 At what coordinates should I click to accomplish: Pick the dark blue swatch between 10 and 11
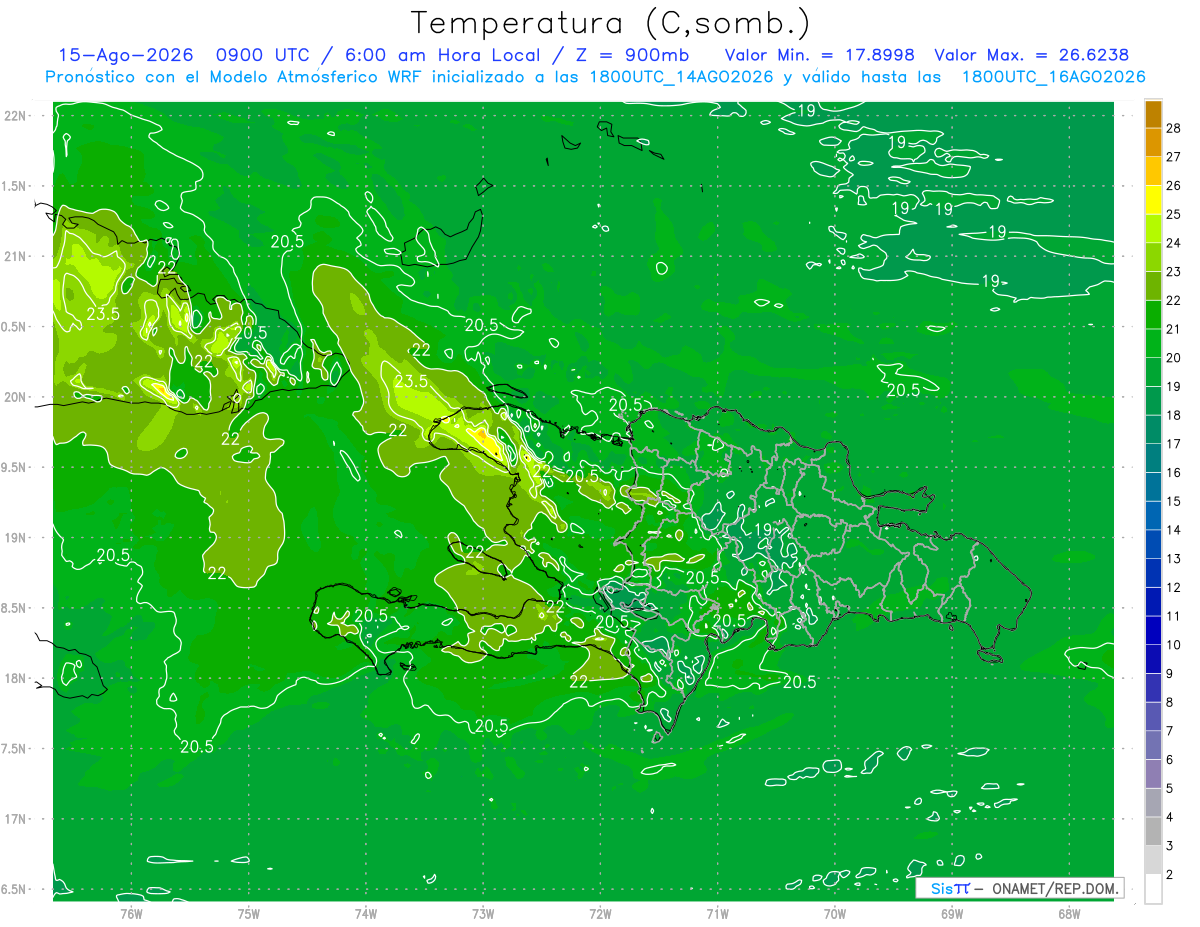(1153, 631)
